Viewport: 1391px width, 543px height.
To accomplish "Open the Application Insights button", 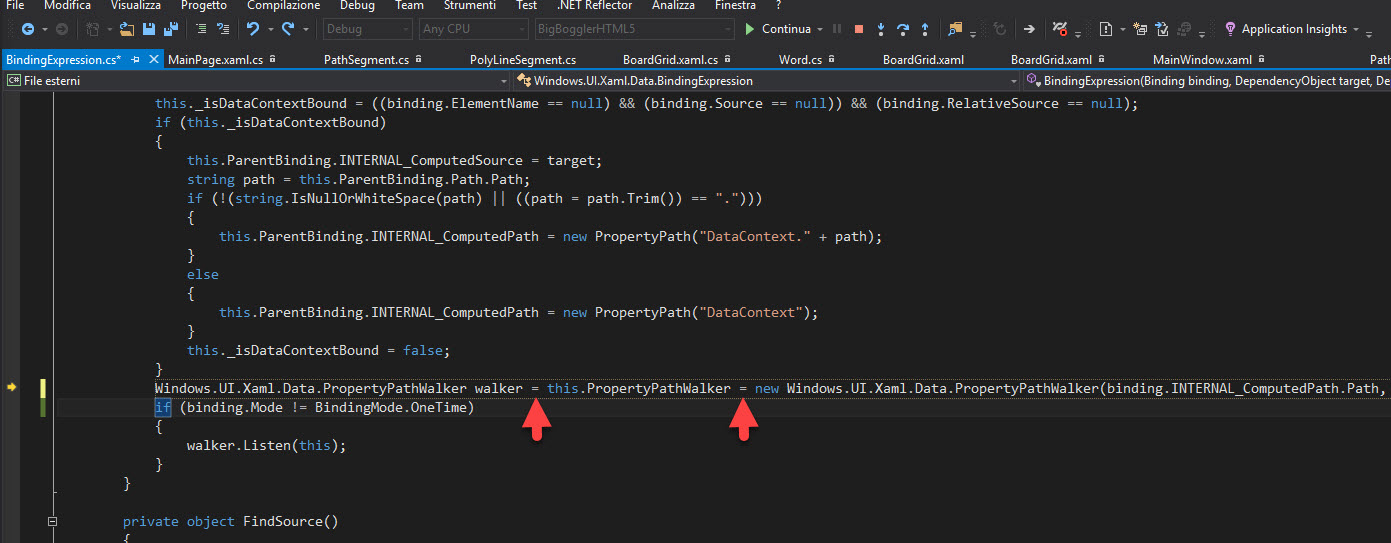I will [1293, 29].
